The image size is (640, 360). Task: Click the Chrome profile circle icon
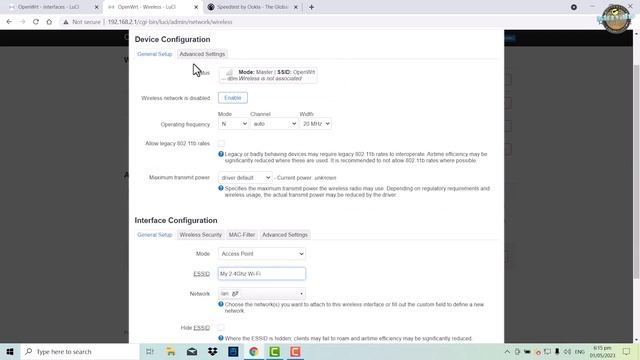click(x=574, y=7)
